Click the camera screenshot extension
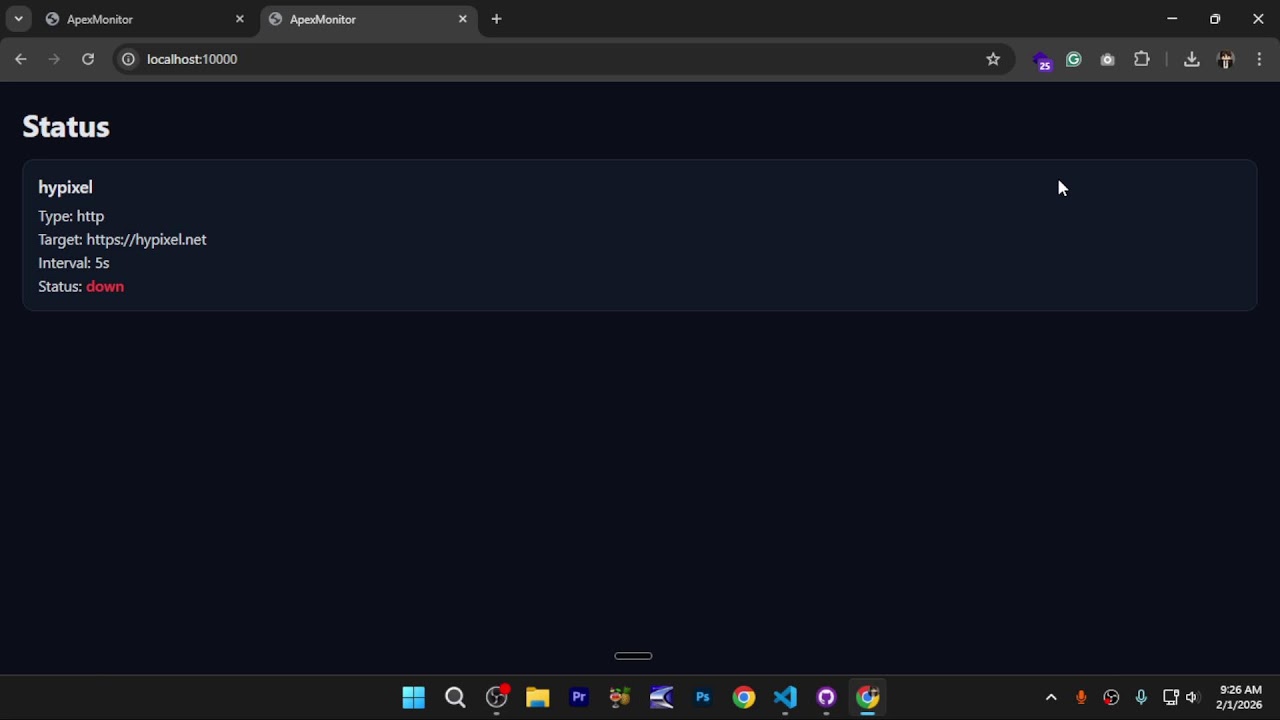Image resolution: width=1280 pixels, height=720 pixels. [x=1107, y=59]
